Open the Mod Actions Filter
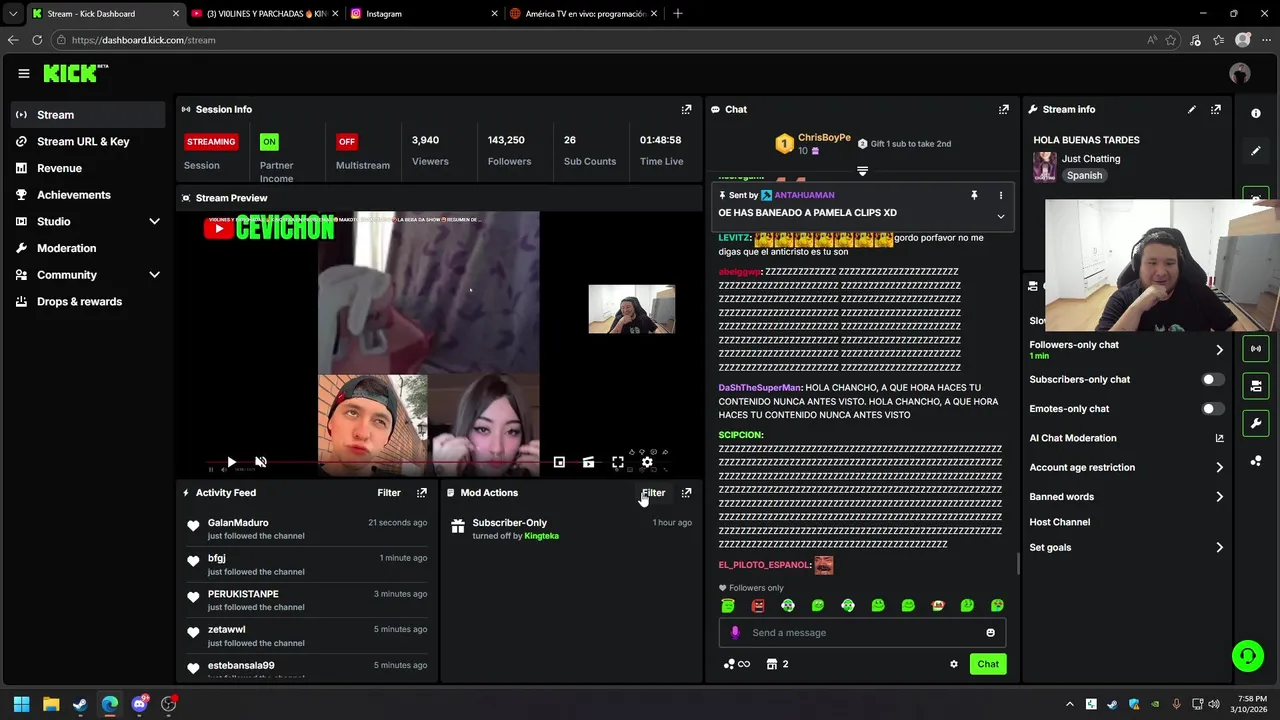This screenshot has height=720, width=1280. coord(653,493)
